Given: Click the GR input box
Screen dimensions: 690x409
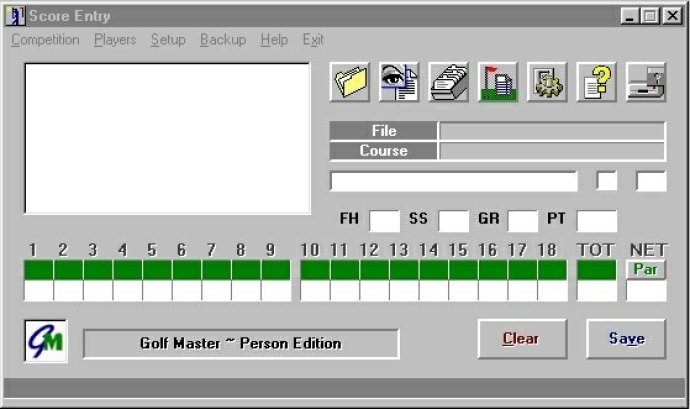Looking at the screenshot, I should [x=522, y=221].
